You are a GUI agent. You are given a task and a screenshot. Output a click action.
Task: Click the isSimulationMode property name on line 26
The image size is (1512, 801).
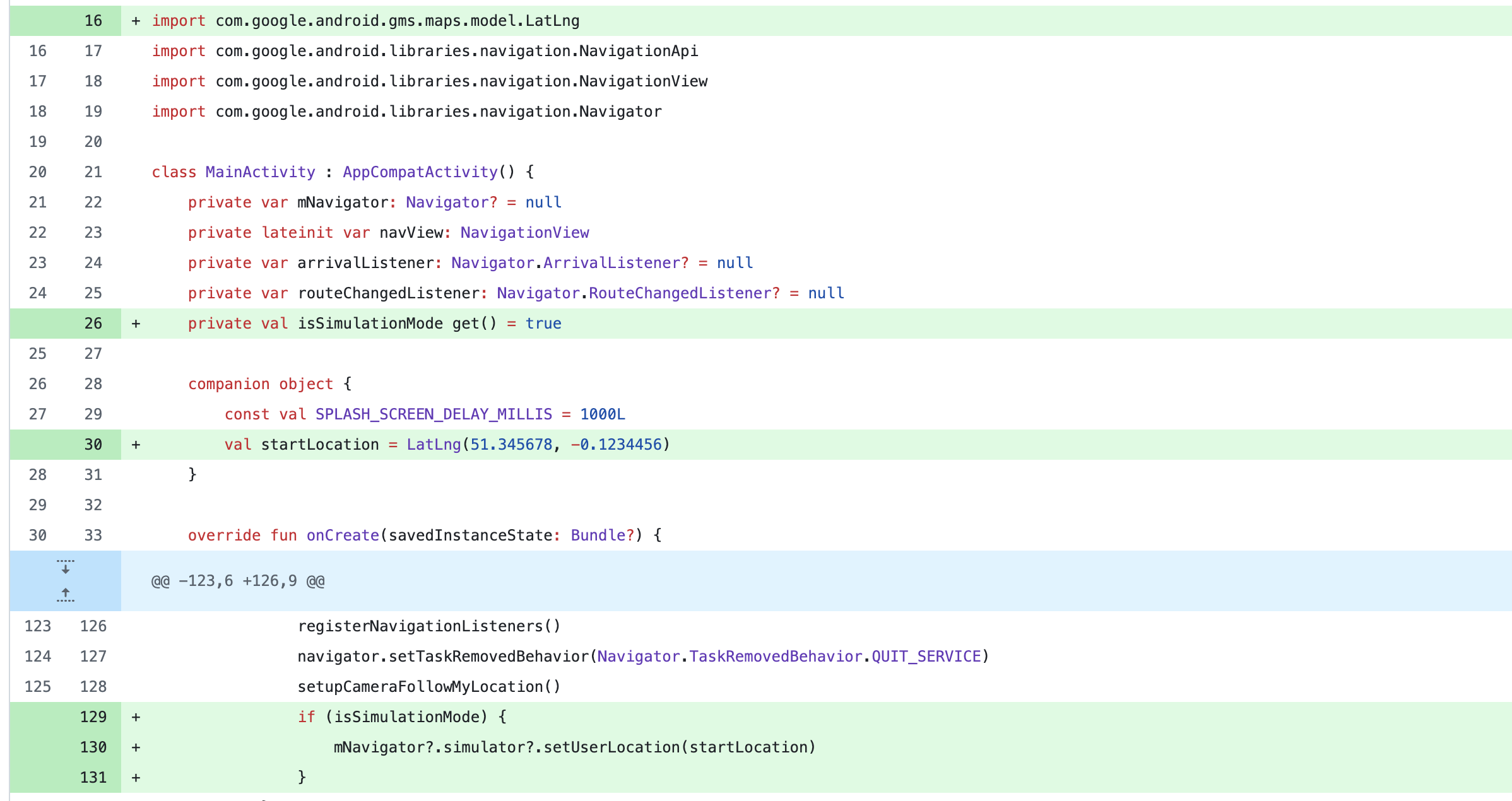[x=370, y=324]
